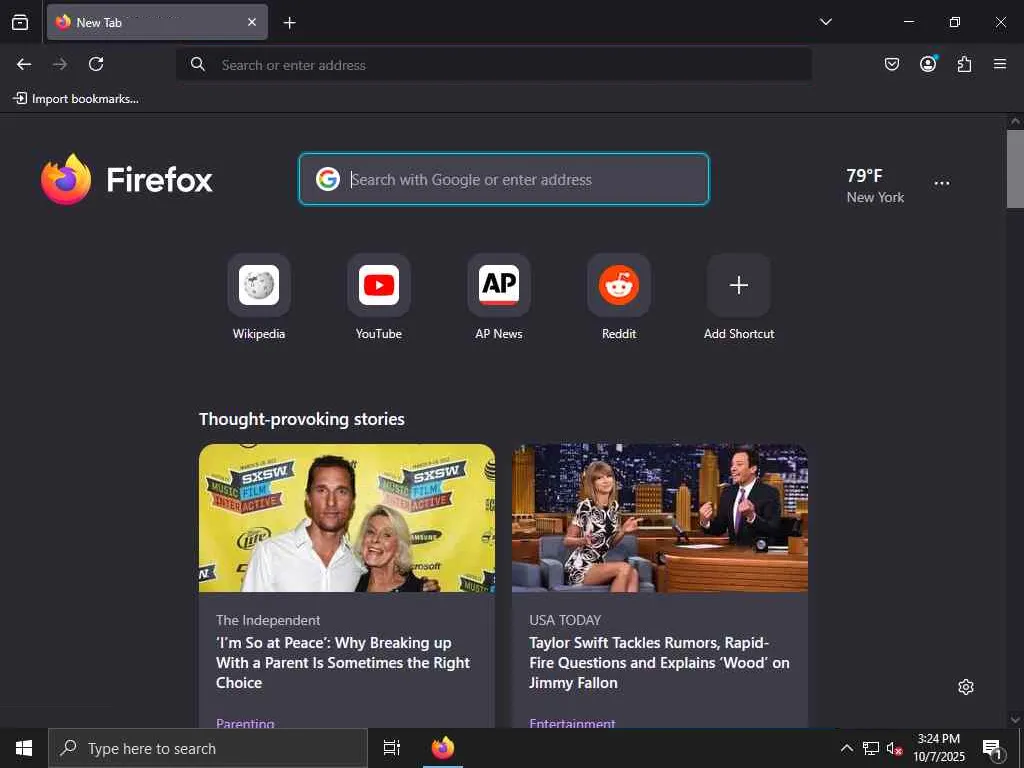Click the Thought-provoking stories heading
This screenshot has height=768, width=1024.
click(x=302, y=419)
